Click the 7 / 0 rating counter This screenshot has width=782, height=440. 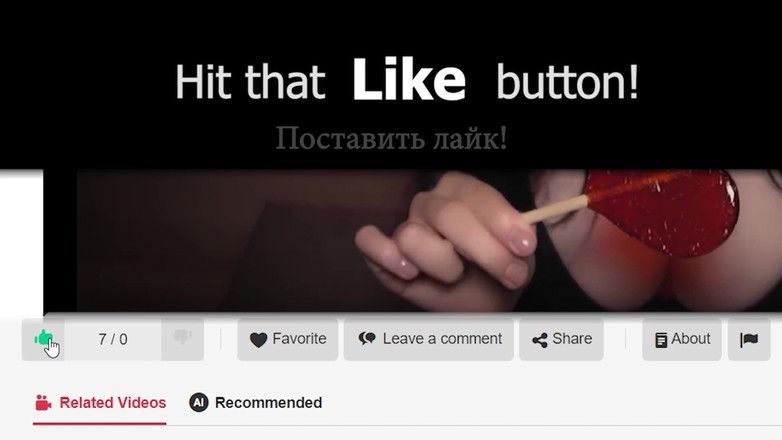tap(113, 339)
